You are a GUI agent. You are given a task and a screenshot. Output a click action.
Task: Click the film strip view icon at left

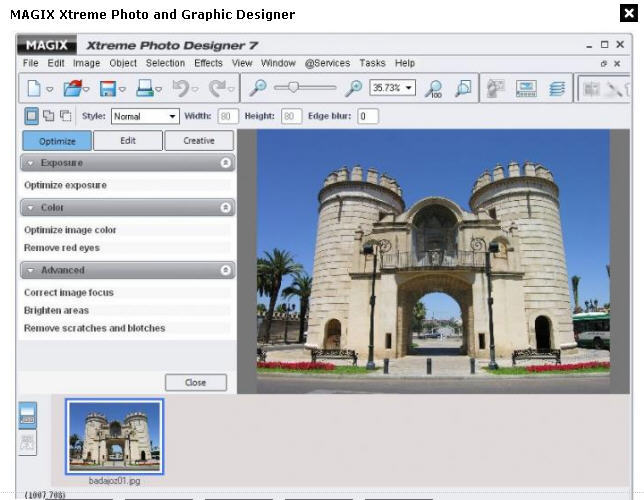coord(27,415)
